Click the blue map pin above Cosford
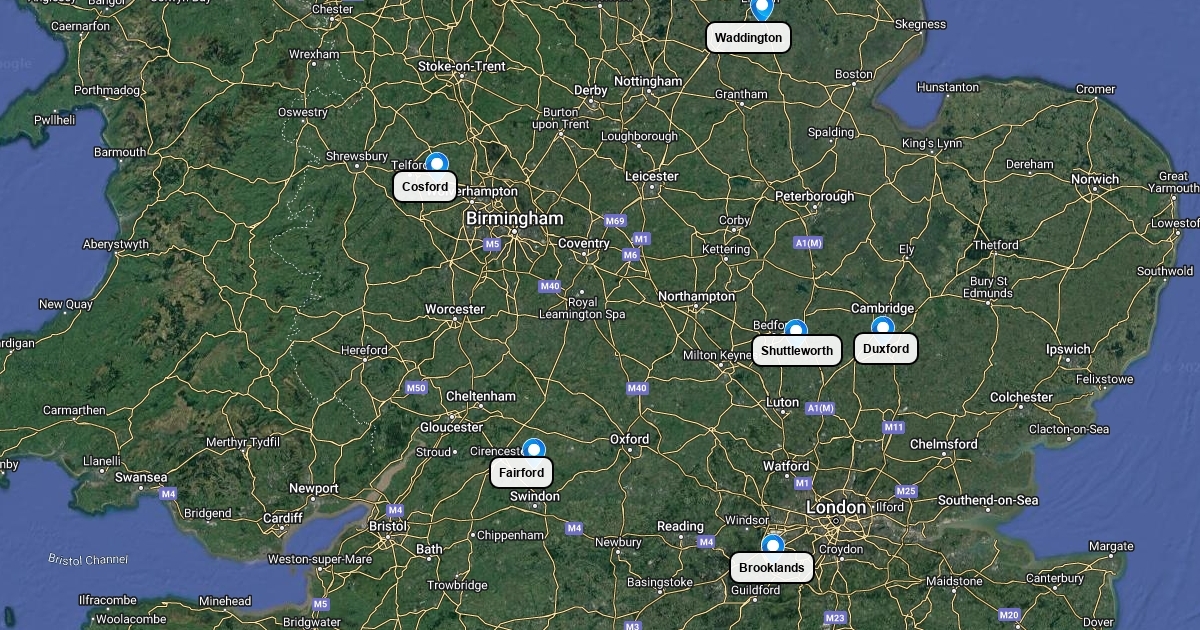Viewport: 1200px width, 630px height. pyautogui.click(x=436, y=163)
